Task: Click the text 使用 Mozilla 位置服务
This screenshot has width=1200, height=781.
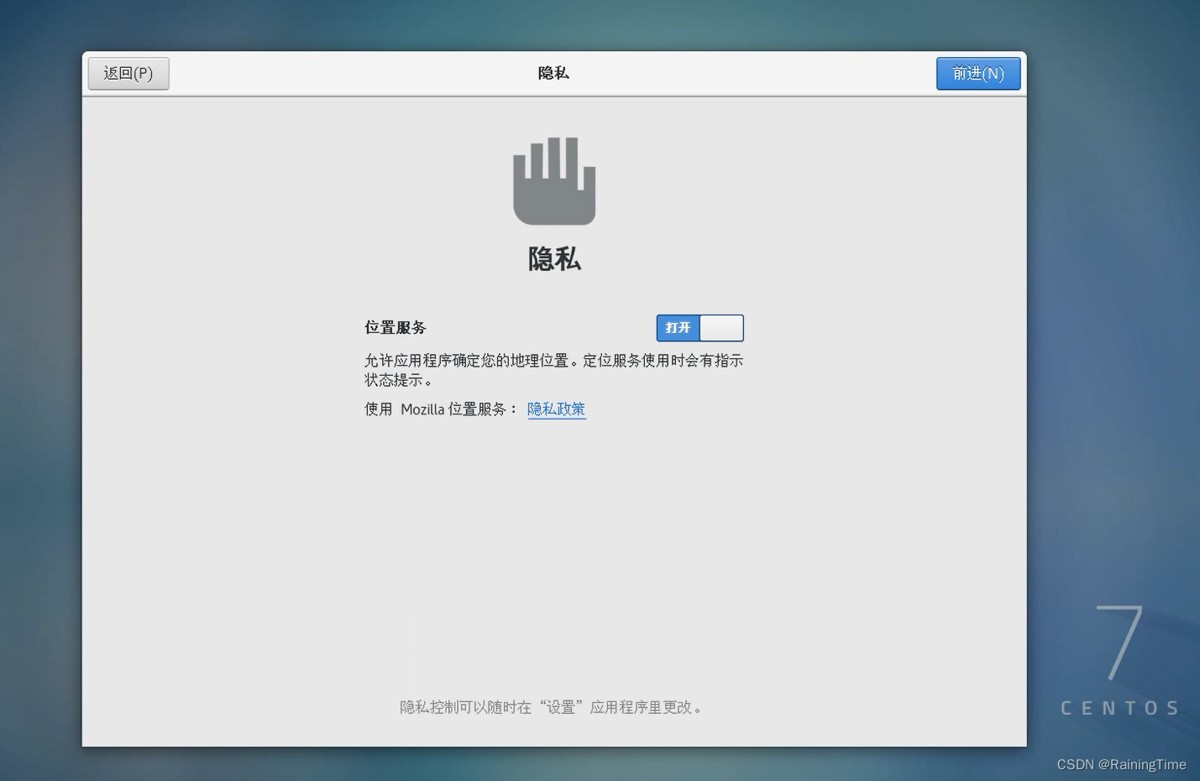Action: pos(438,409)
